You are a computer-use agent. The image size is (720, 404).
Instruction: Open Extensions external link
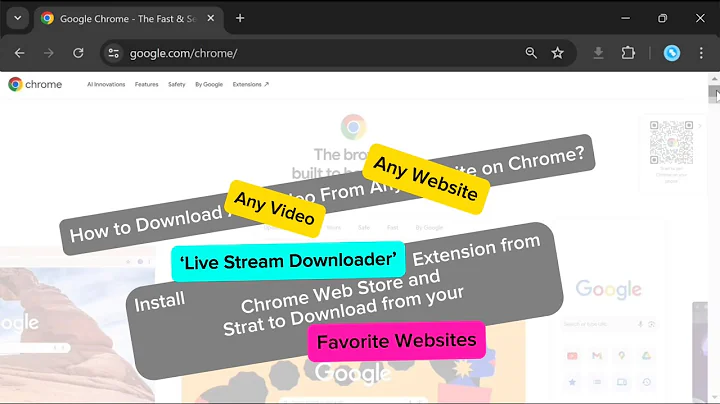point(251,84)
